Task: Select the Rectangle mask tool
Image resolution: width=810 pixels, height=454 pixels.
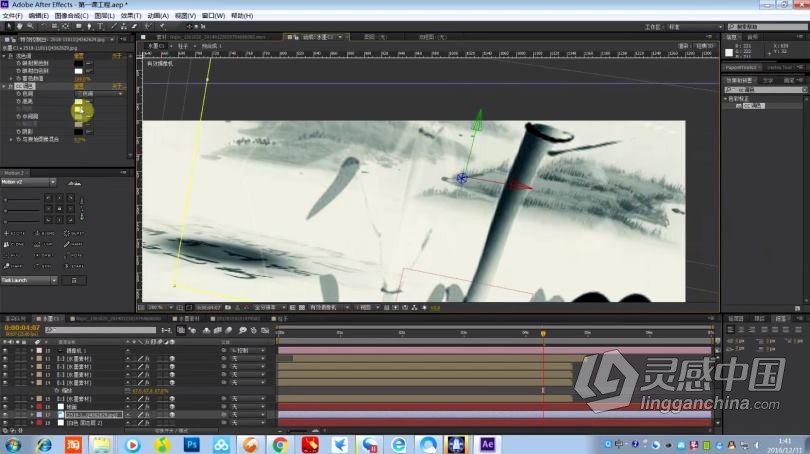Action: [79, 26]
